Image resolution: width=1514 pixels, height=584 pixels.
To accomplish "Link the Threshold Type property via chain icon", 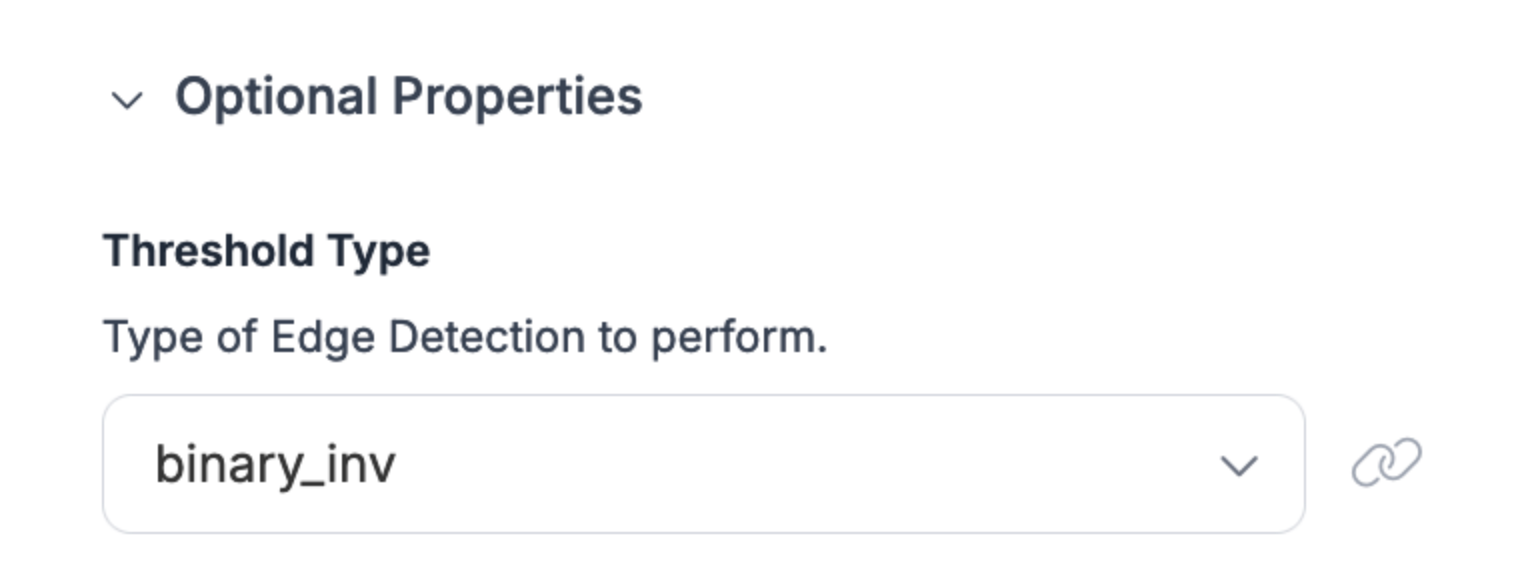I will coord(1386,463).
